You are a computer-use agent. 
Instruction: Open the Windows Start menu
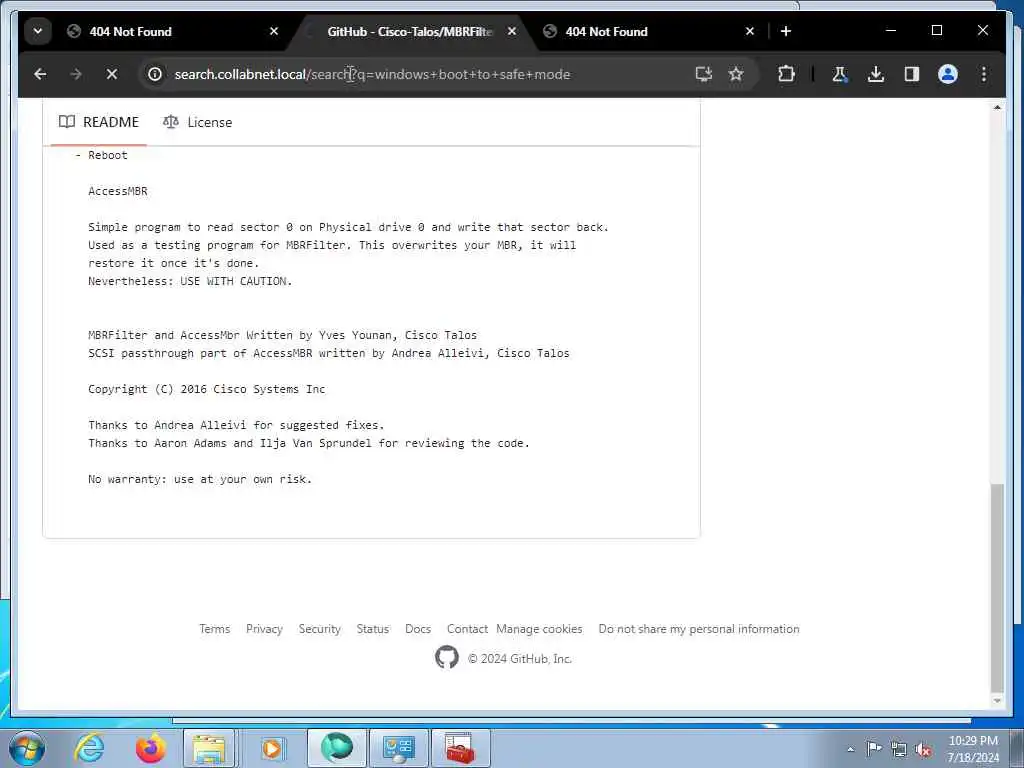[26, 748]
